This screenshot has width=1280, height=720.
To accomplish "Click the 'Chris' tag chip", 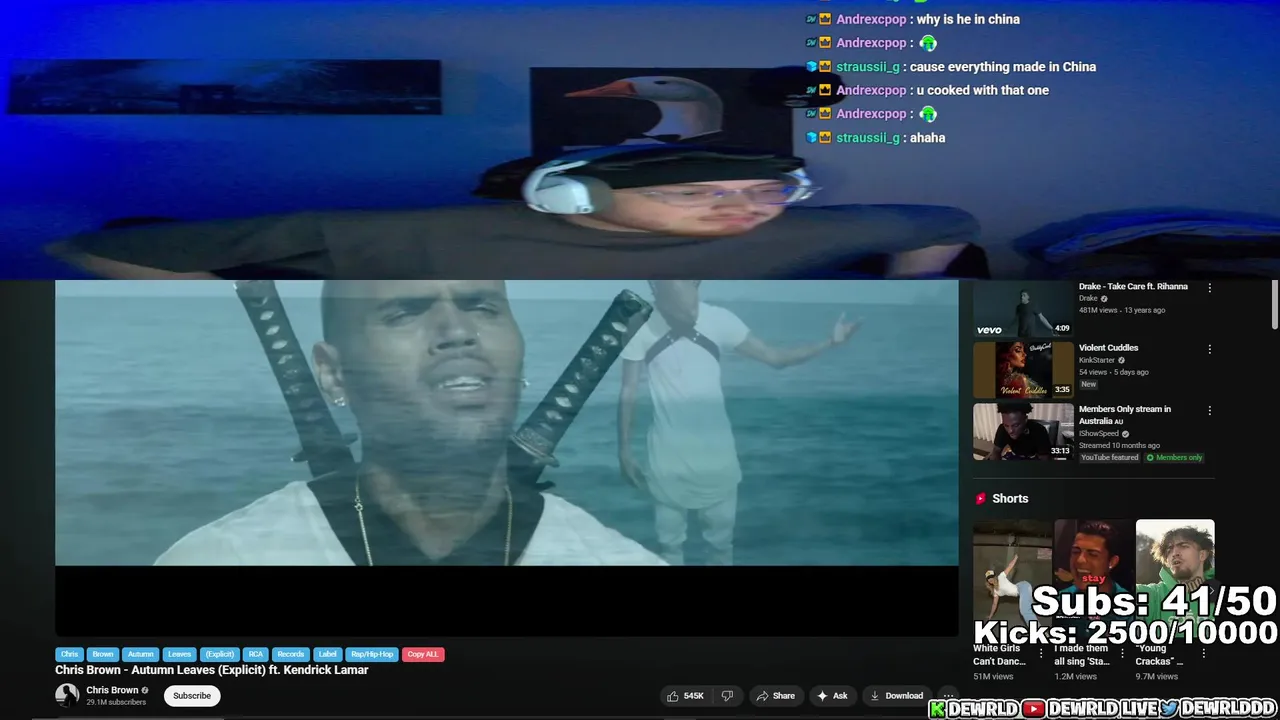I will 69,654.
